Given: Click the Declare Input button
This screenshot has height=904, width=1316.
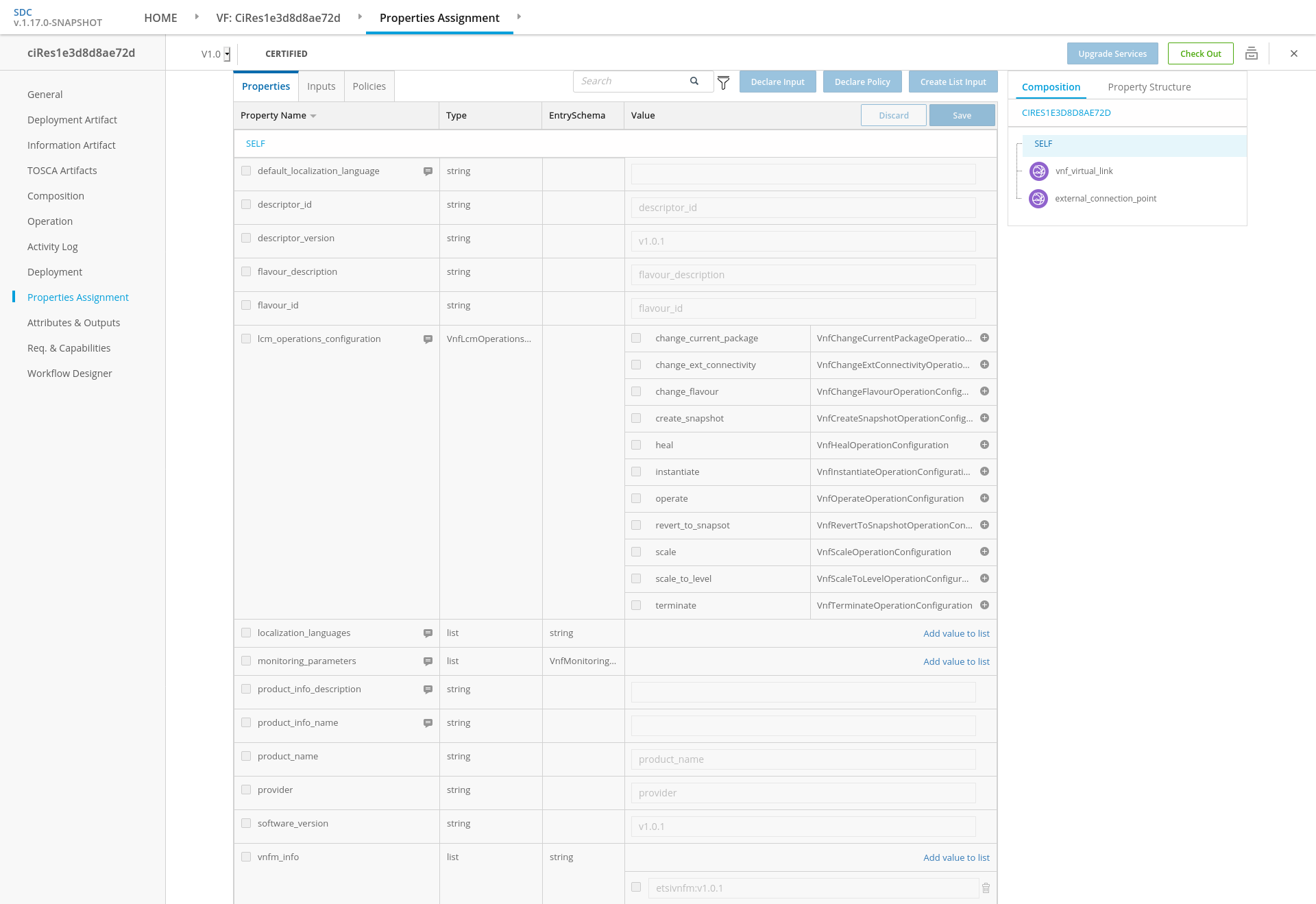Looking at the screenshot, I should pyautogui.click(x=778, y=82).
